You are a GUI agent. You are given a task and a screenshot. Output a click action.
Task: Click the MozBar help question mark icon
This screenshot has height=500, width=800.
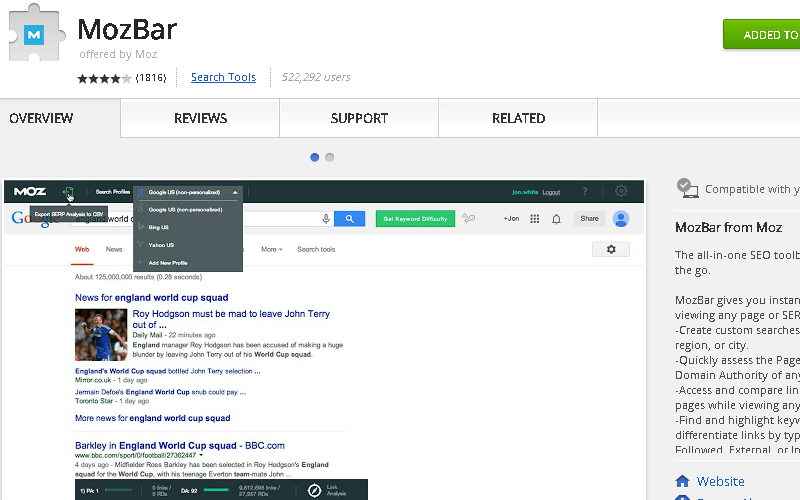[585, 191]
